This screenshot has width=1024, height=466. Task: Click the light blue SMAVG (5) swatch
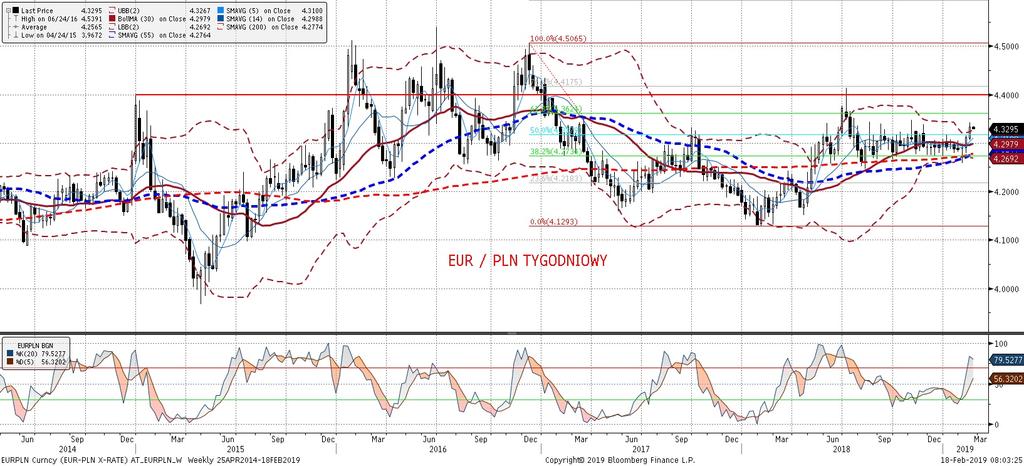(221, 10)
